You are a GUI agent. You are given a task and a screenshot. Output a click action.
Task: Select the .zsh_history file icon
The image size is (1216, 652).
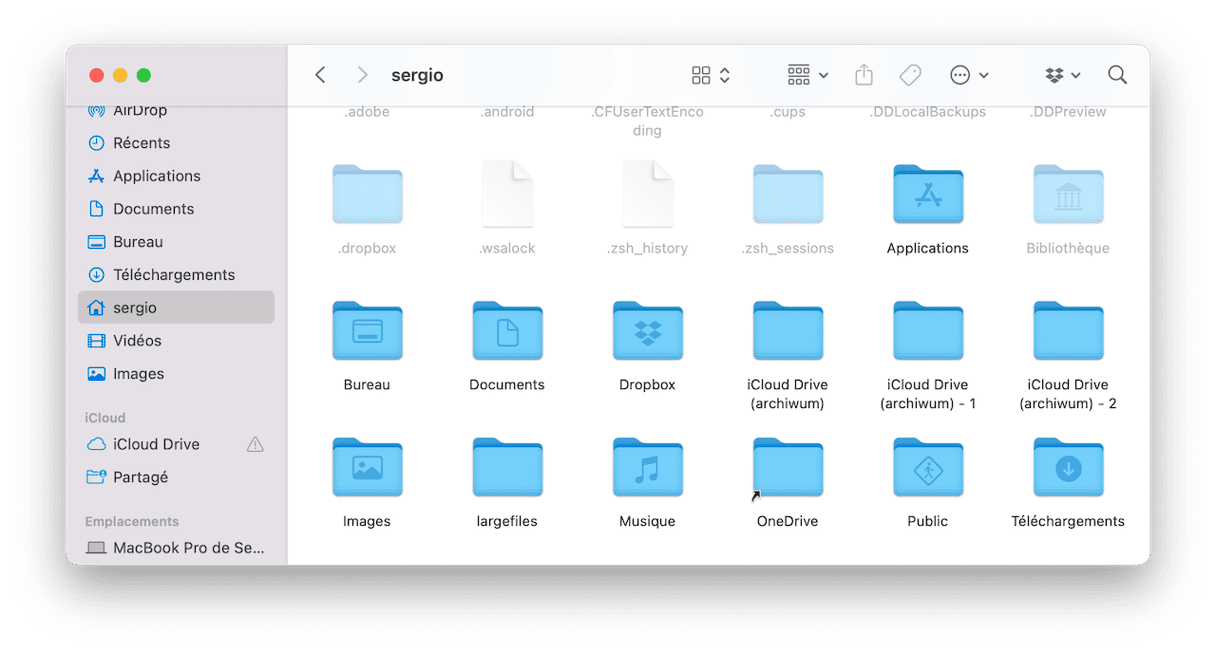click(647, 195)
